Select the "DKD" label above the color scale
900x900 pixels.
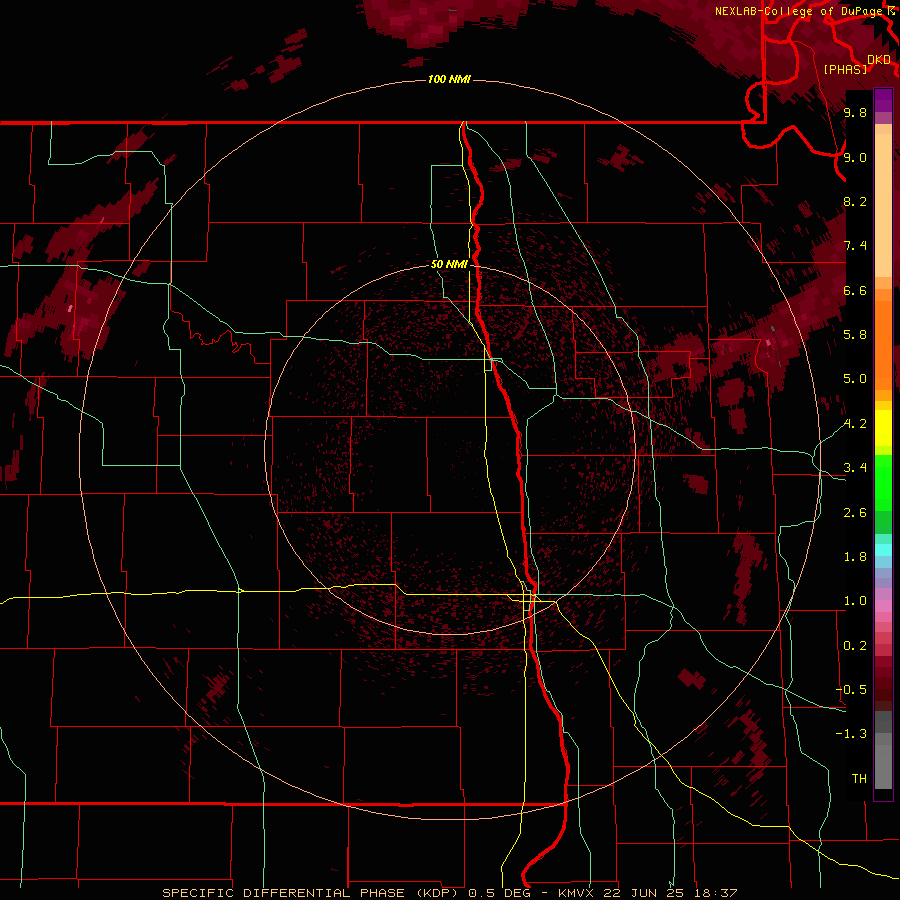pos(879,60)
